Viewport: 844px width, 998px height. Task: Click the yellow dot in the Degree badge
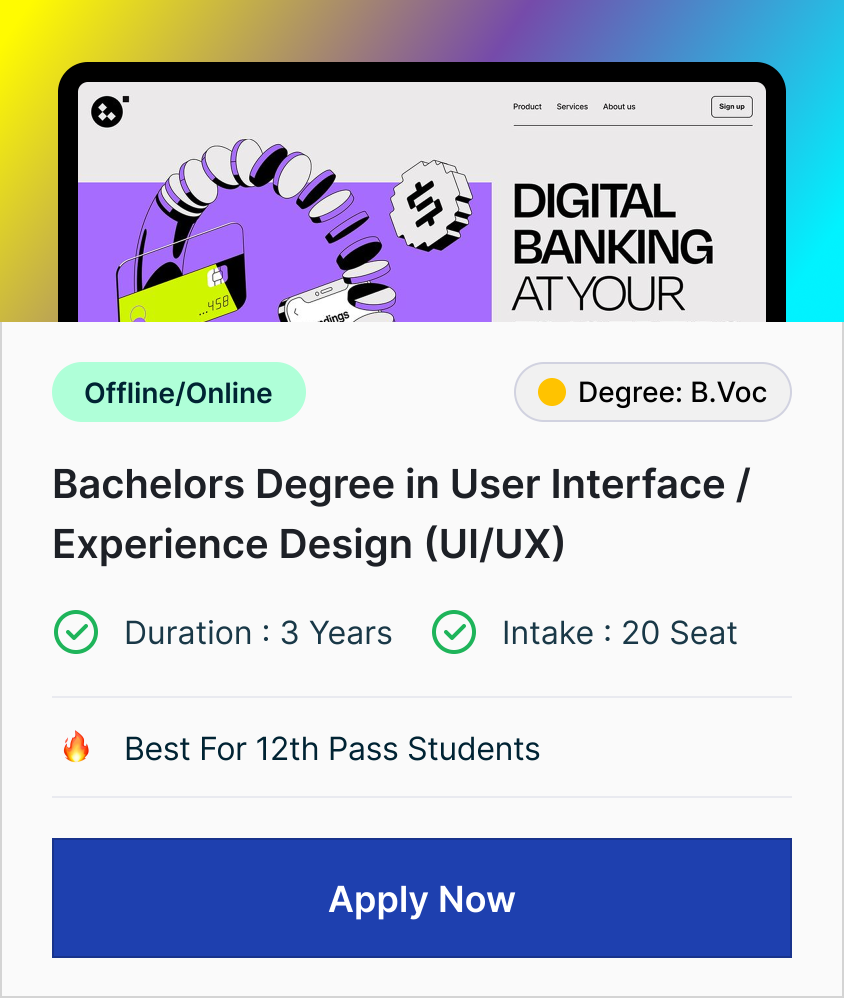point(551,392)
